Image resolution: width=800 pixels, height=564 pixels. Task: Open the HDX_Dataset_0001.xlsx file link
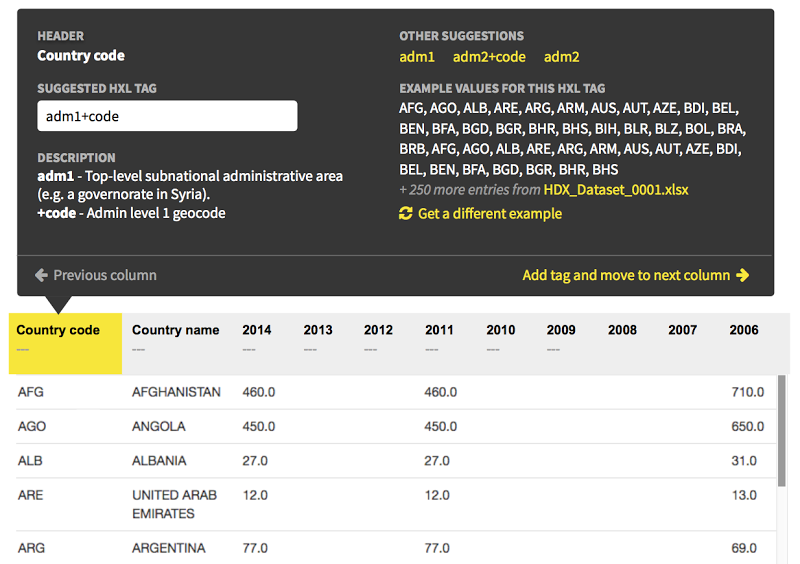[616, 189]
